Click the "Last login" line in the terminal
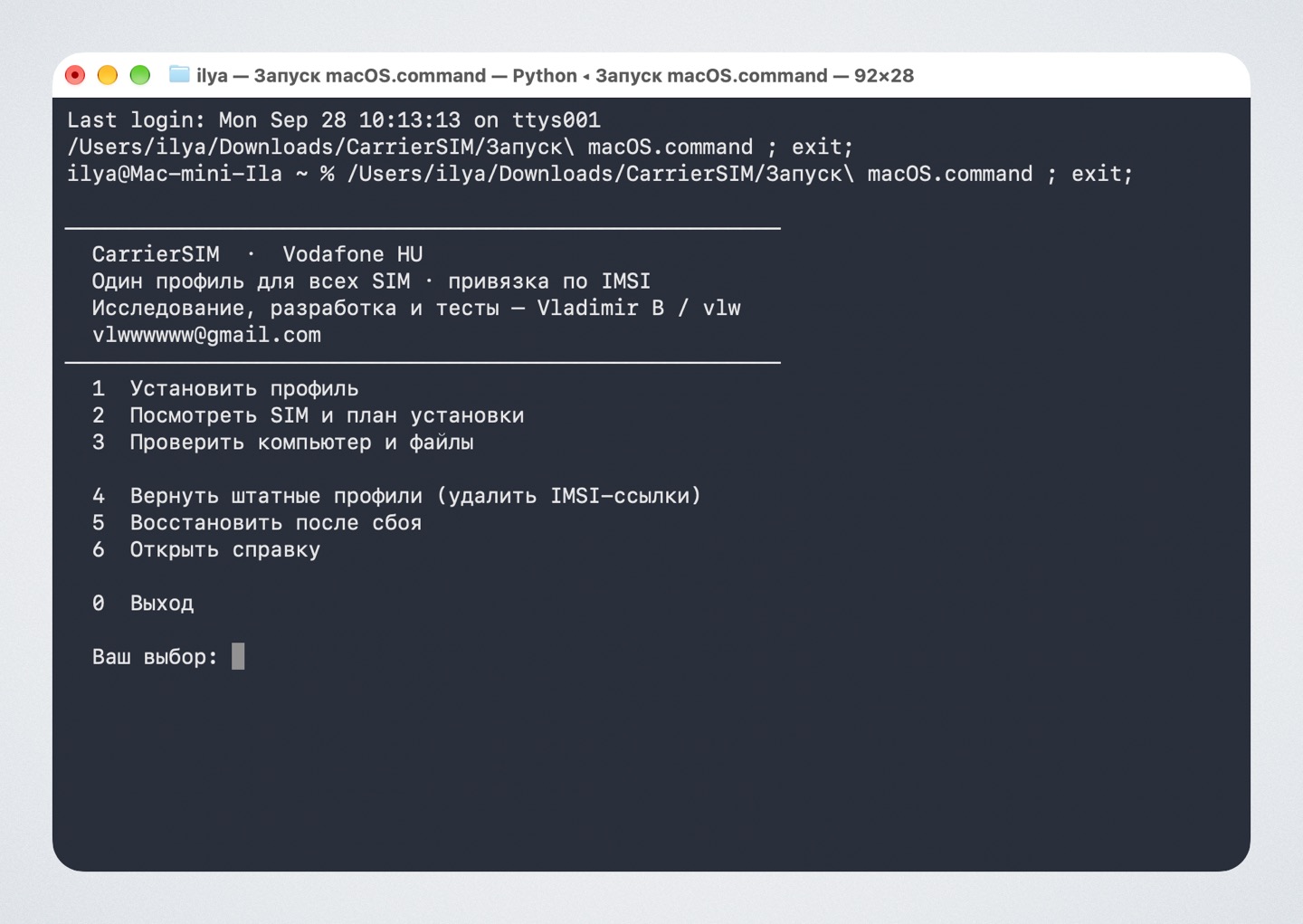 pos(334,120)
